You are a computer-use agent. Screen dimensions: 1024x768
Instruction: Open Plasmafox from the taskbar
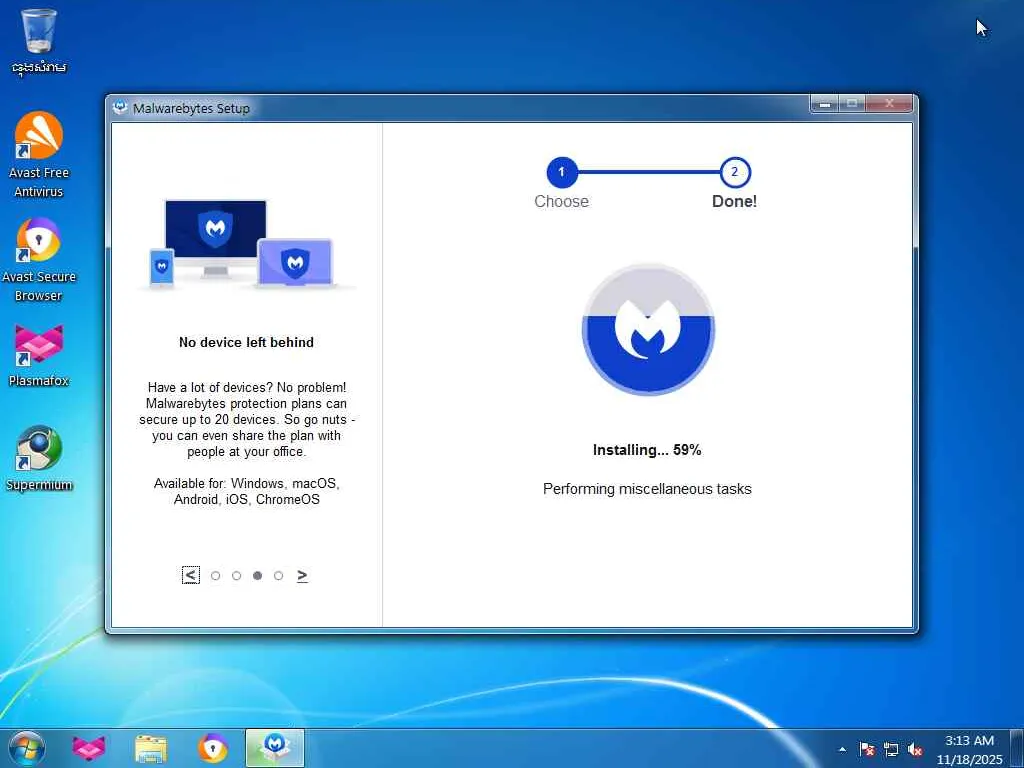tap(89, 748)
